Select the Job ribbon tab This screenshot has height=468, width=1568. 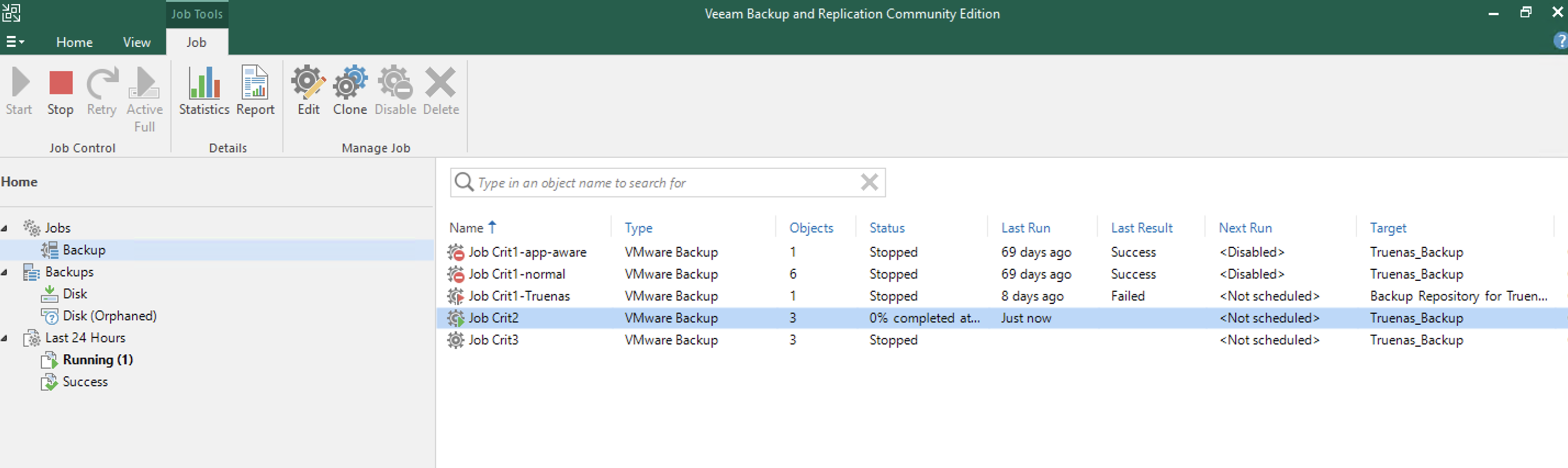[x=196, y=42]
